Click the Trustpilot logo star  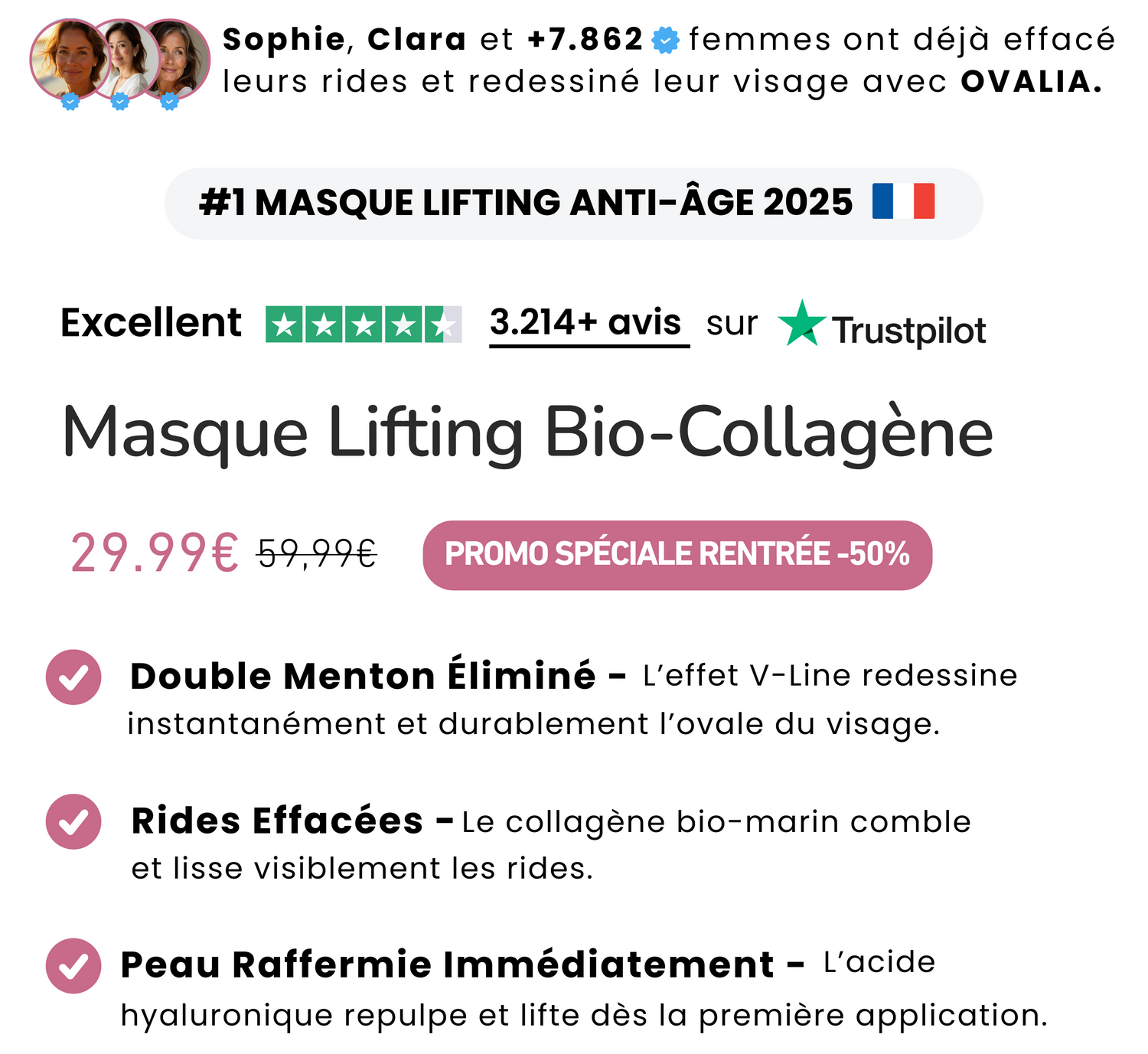pos(801,324)
